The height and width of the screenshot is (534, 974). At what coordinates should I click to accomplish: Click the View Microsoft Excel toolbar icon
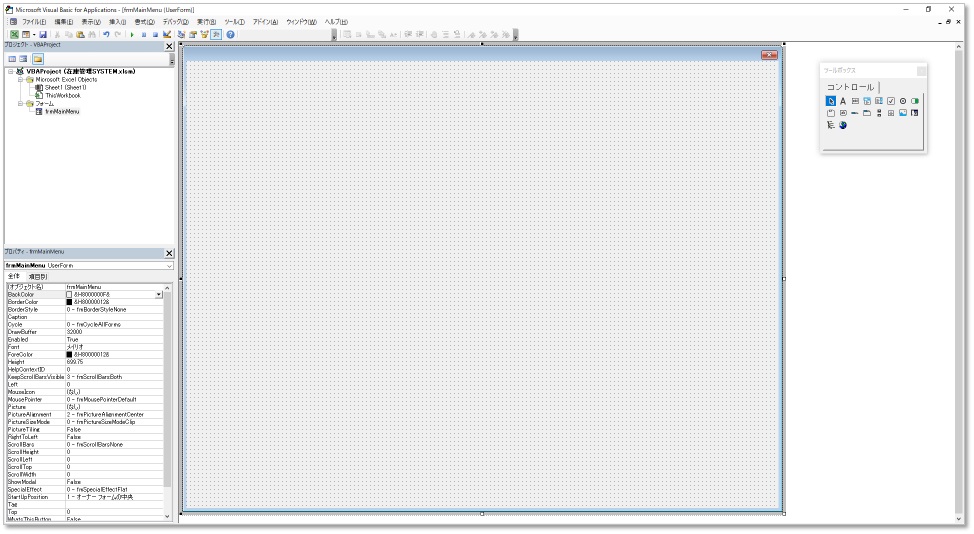14,35
